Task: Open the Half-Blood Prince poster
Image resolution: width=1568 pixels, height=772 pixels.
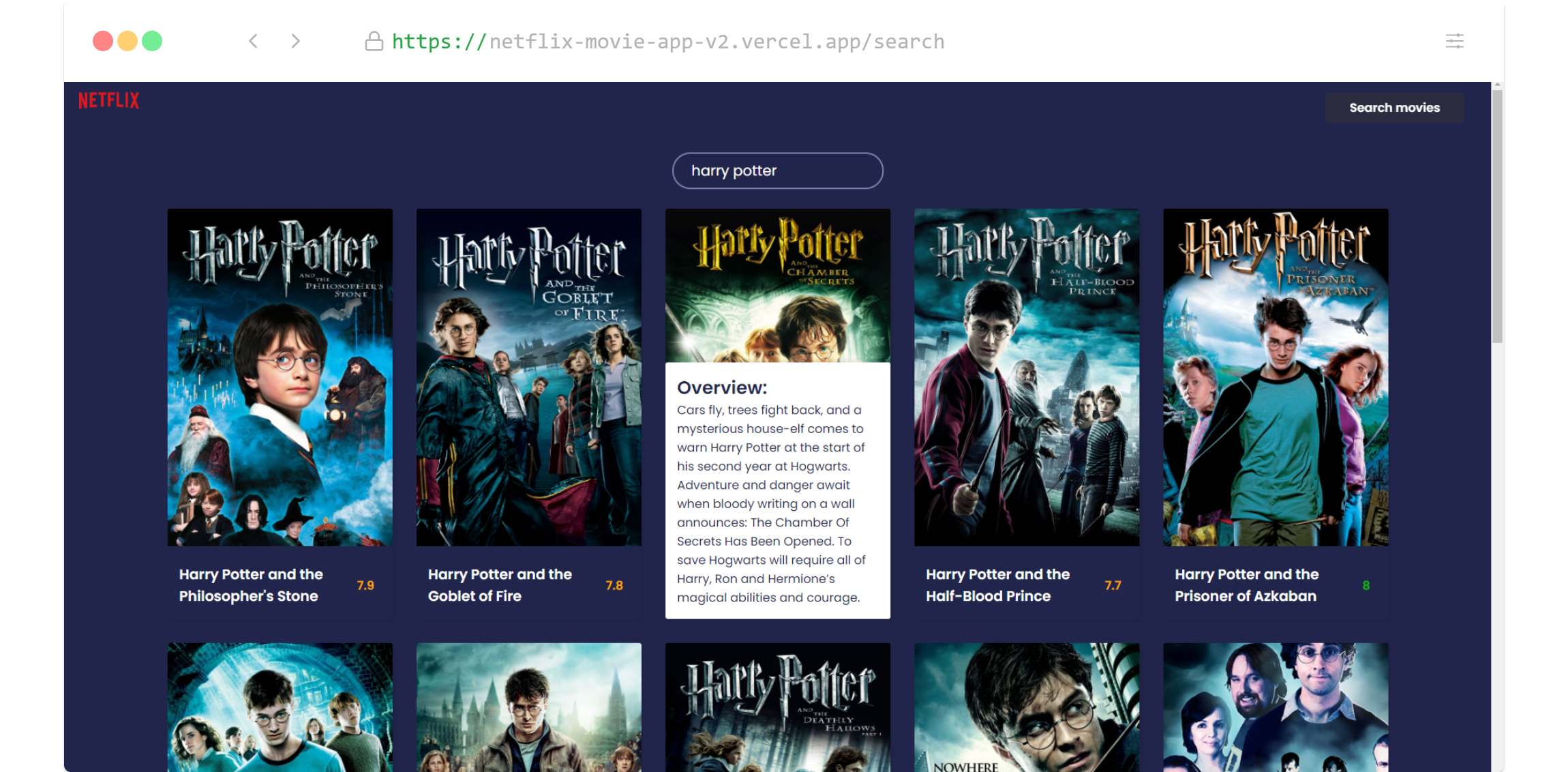Action: tap(1026, 377)
